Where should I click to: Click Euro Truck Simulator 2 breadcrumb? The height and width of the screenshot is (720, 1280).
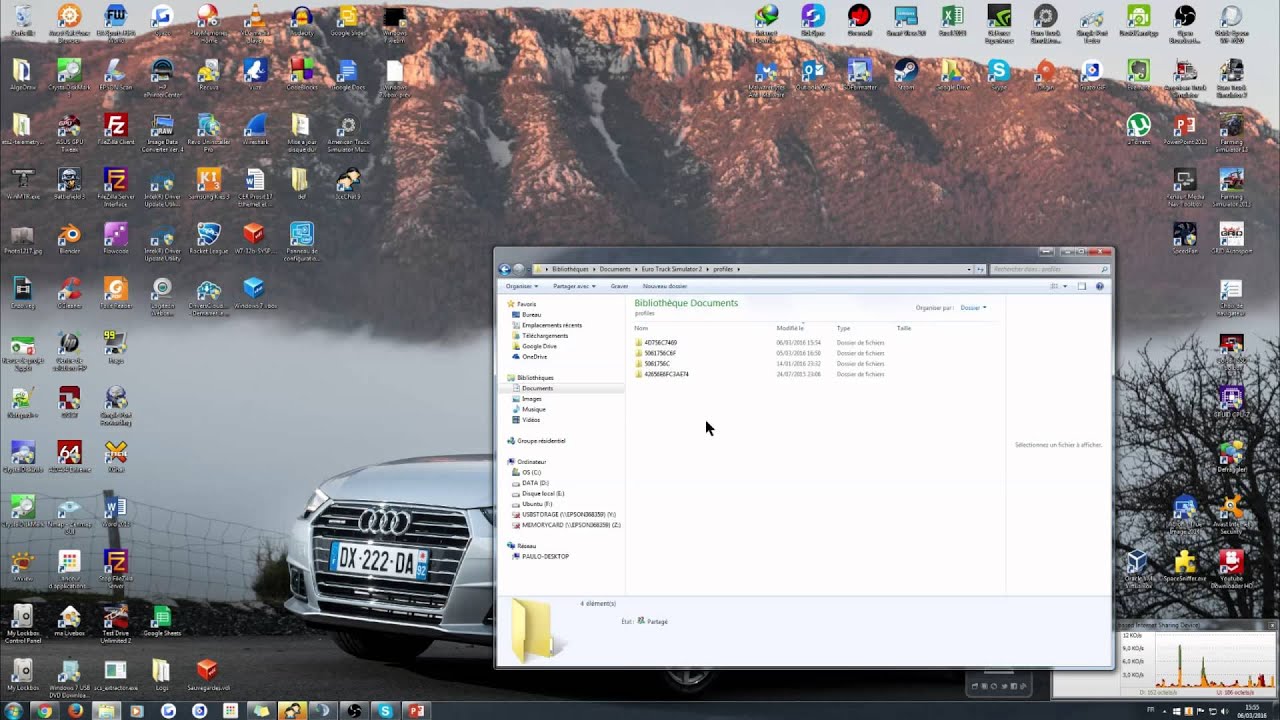tap(672, 269)
